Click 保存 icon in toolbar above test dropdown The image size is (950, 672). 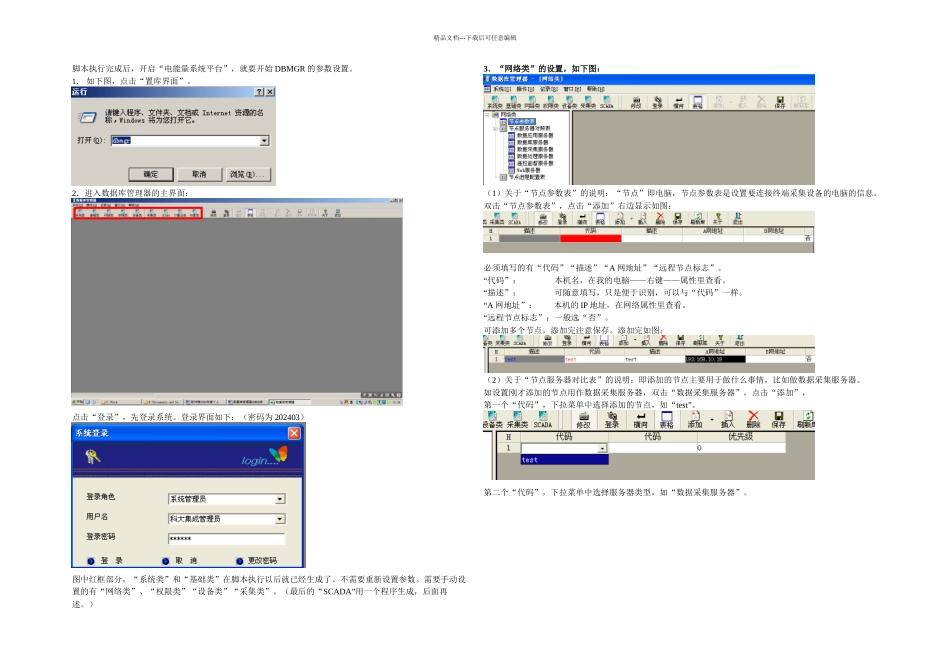point(779,420)
